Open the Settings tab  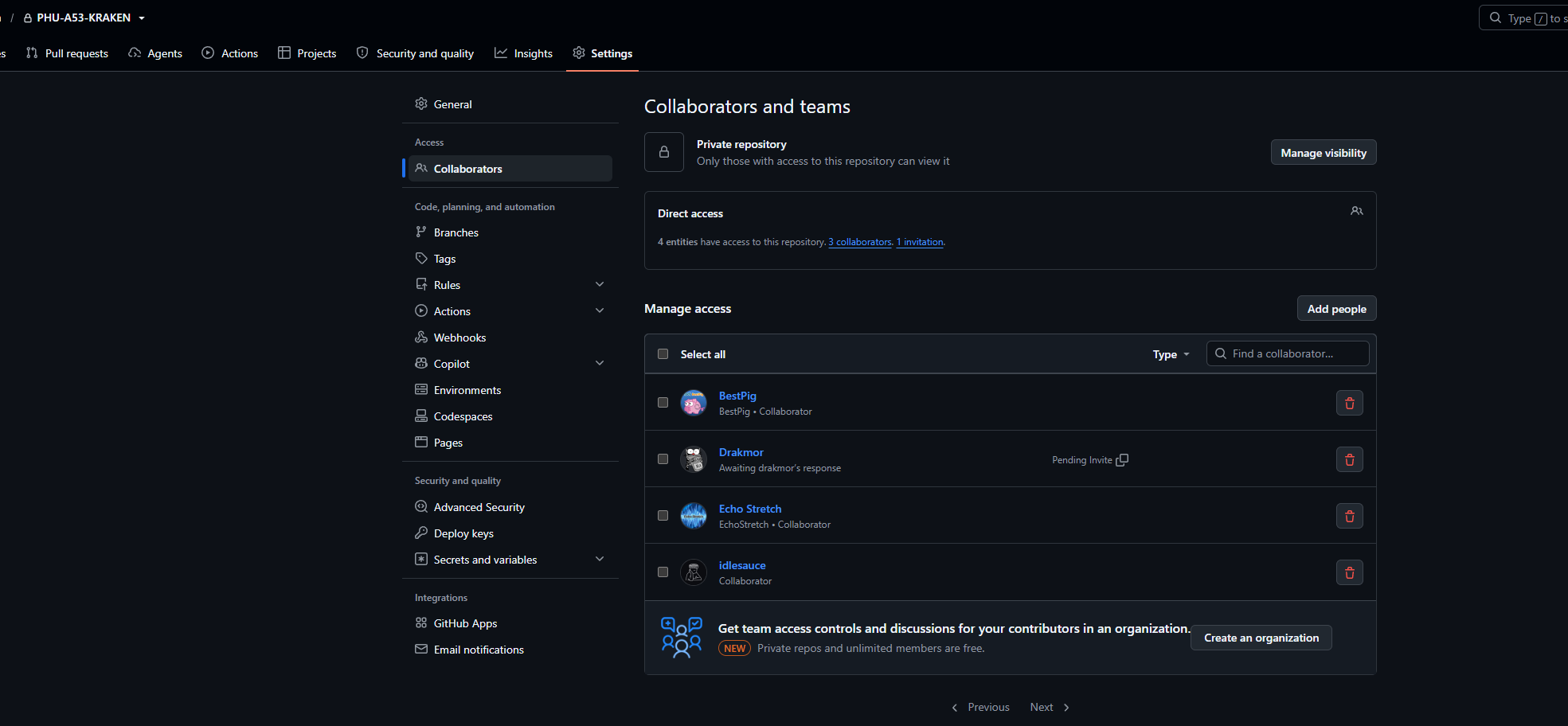pyautogui.click(x=603, y=53)
